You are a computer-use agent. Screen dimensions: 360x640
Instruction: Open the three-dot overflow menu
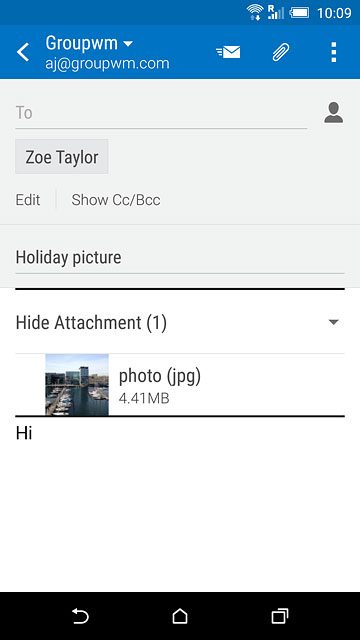(333, 52)
